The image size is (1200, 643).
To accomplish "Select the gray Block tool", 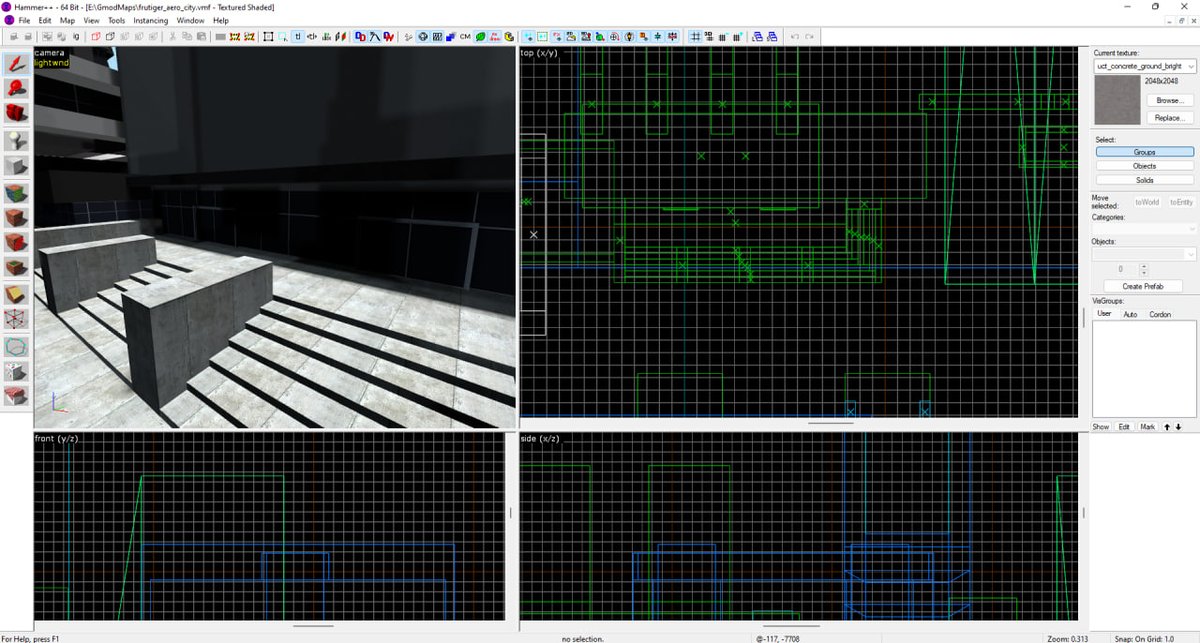I will click(x=16, y=165).
